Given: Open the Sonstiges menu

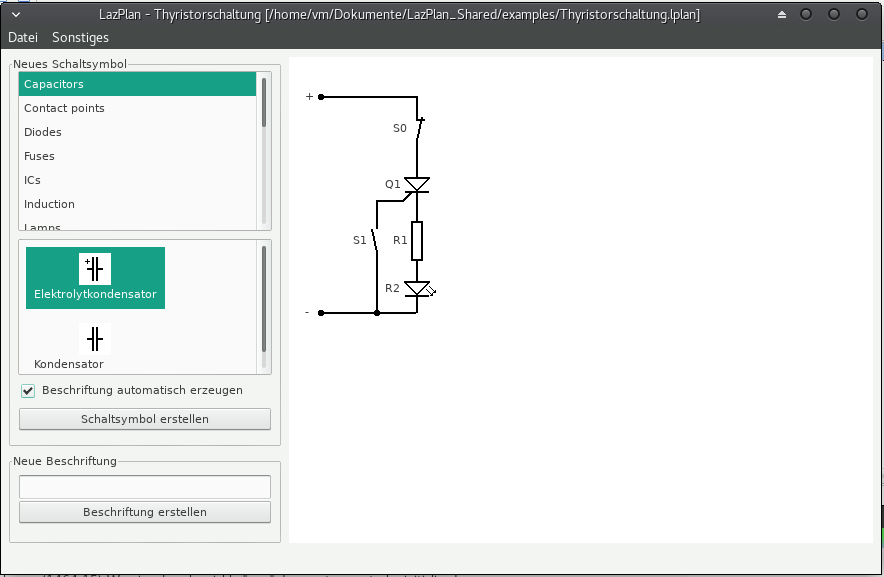Looking at the screenshot, I should click(x=80, y=37).
